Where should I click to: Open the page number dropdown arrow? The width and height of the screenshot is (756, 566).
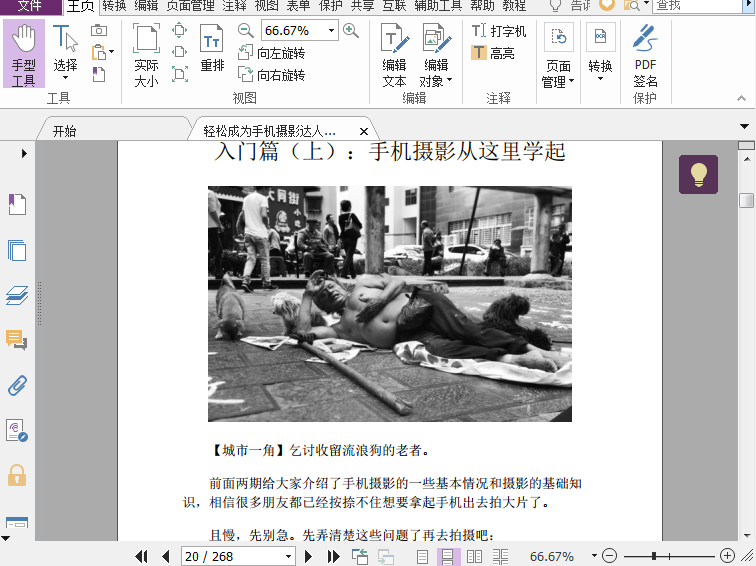[288, 556]
